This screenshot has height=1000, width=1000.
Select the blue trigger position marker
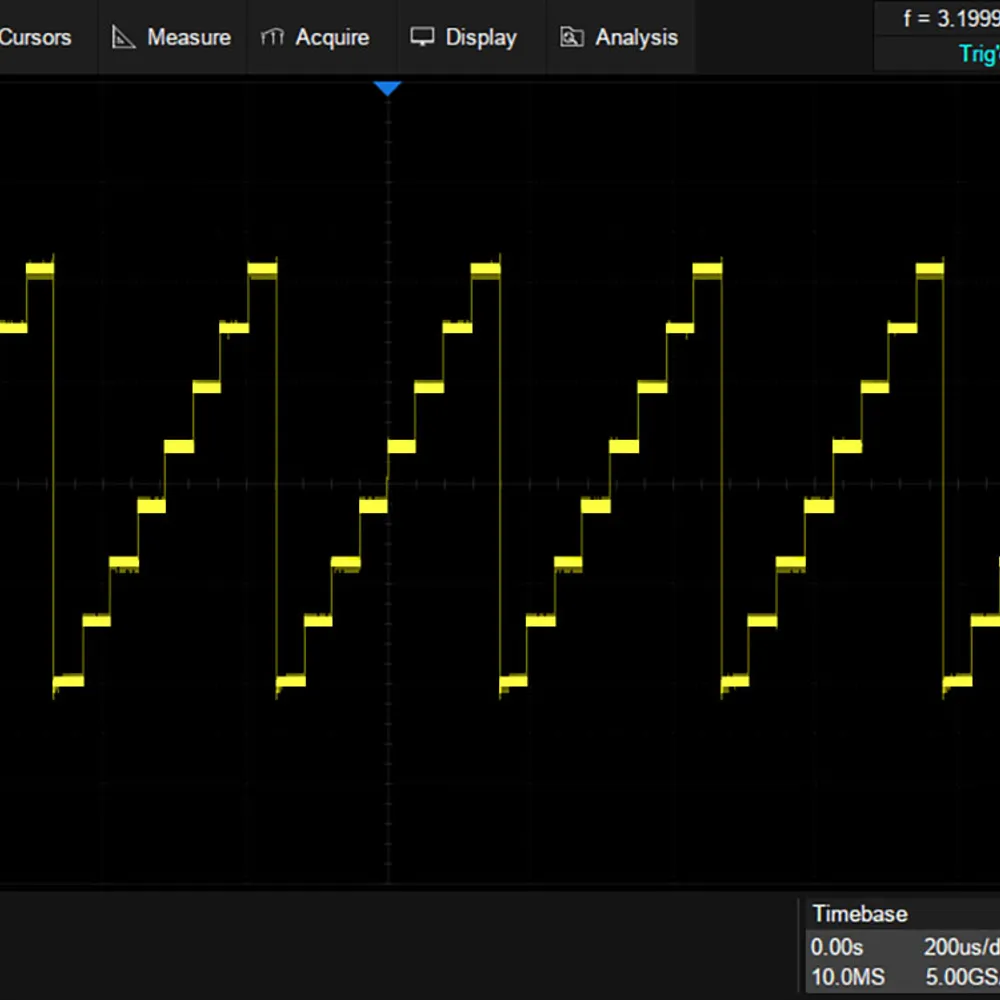[387, 89]
